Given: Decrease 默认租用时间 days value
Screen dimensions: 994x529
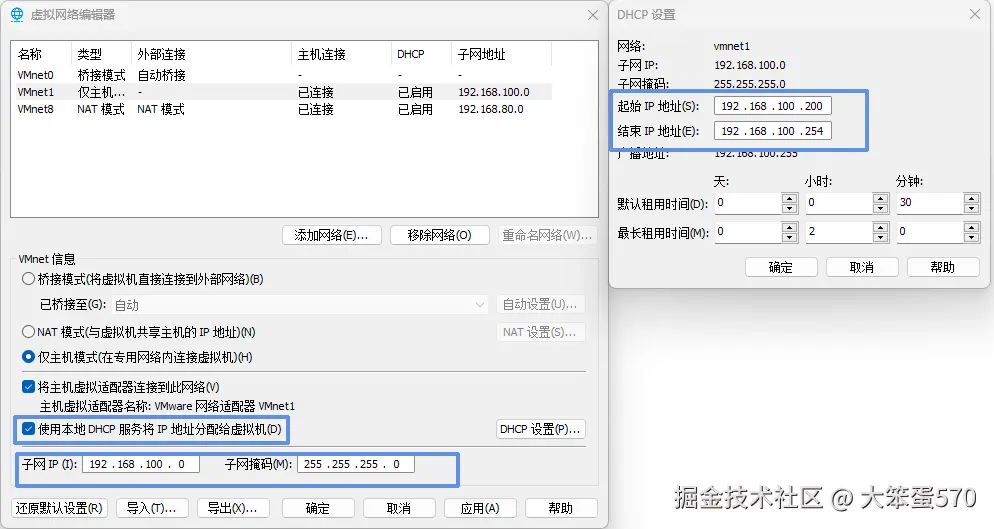Looking at the screenshot, I should pos(789,208).
